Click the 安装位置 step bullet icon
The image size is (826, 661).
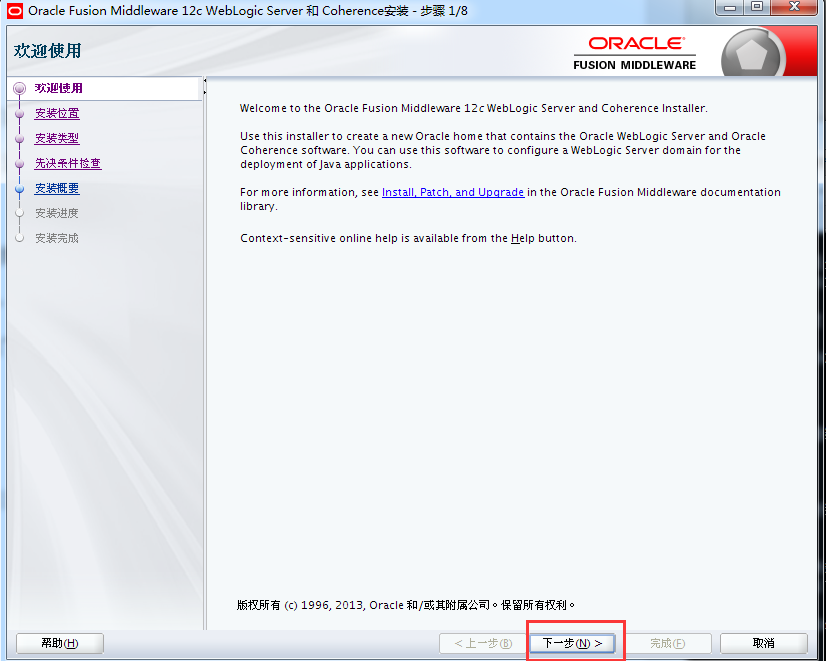pos(19,113)
